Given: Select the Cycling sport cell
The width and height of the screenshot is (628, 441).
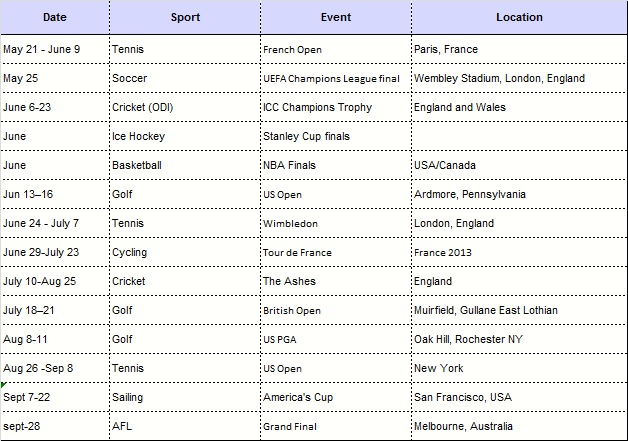Looking at the screenshot, I should (185, 252).
